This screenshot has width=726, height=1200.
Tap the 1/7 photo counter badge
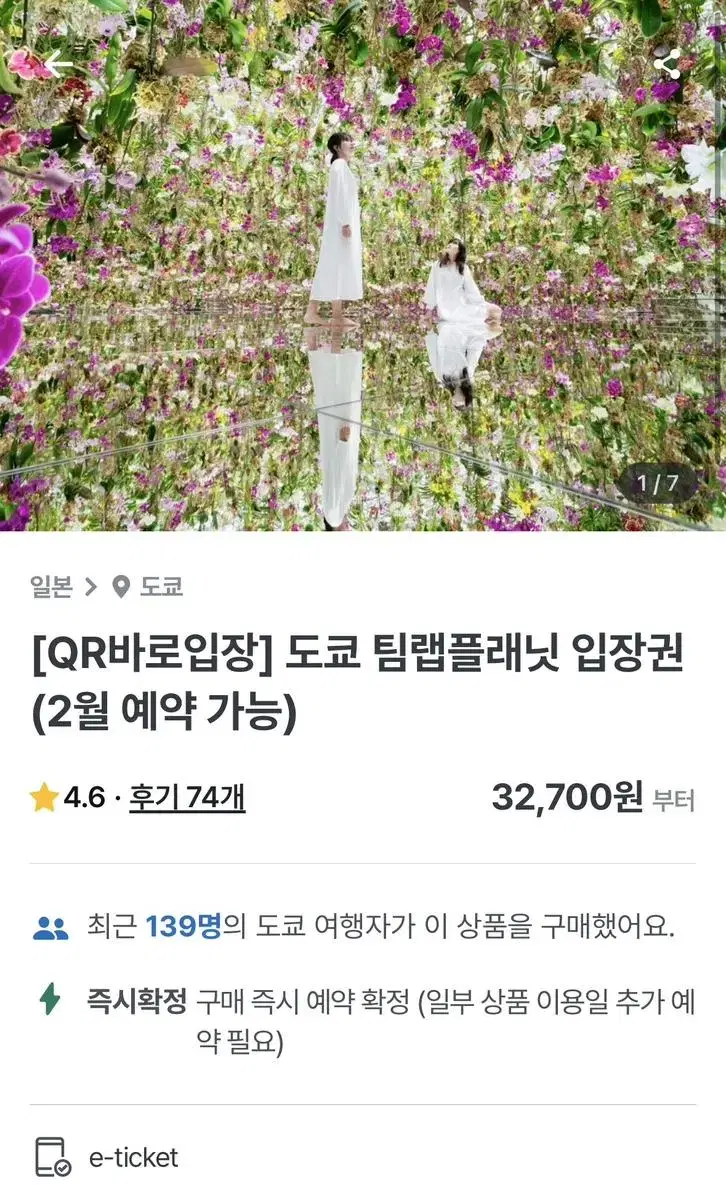pyautogui.click(x=658, y=485)
